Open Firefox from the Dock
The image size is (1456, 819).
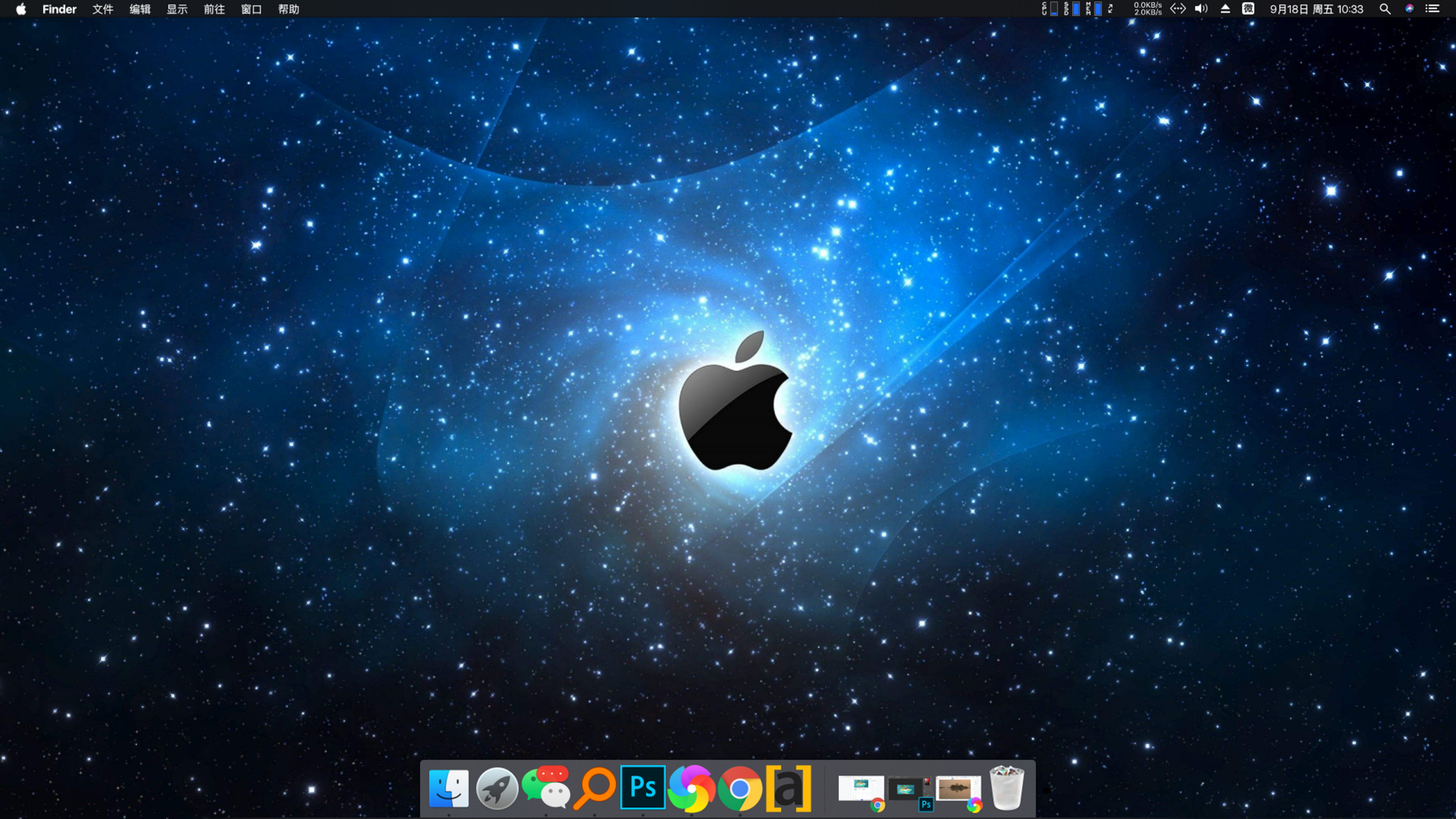690,787
